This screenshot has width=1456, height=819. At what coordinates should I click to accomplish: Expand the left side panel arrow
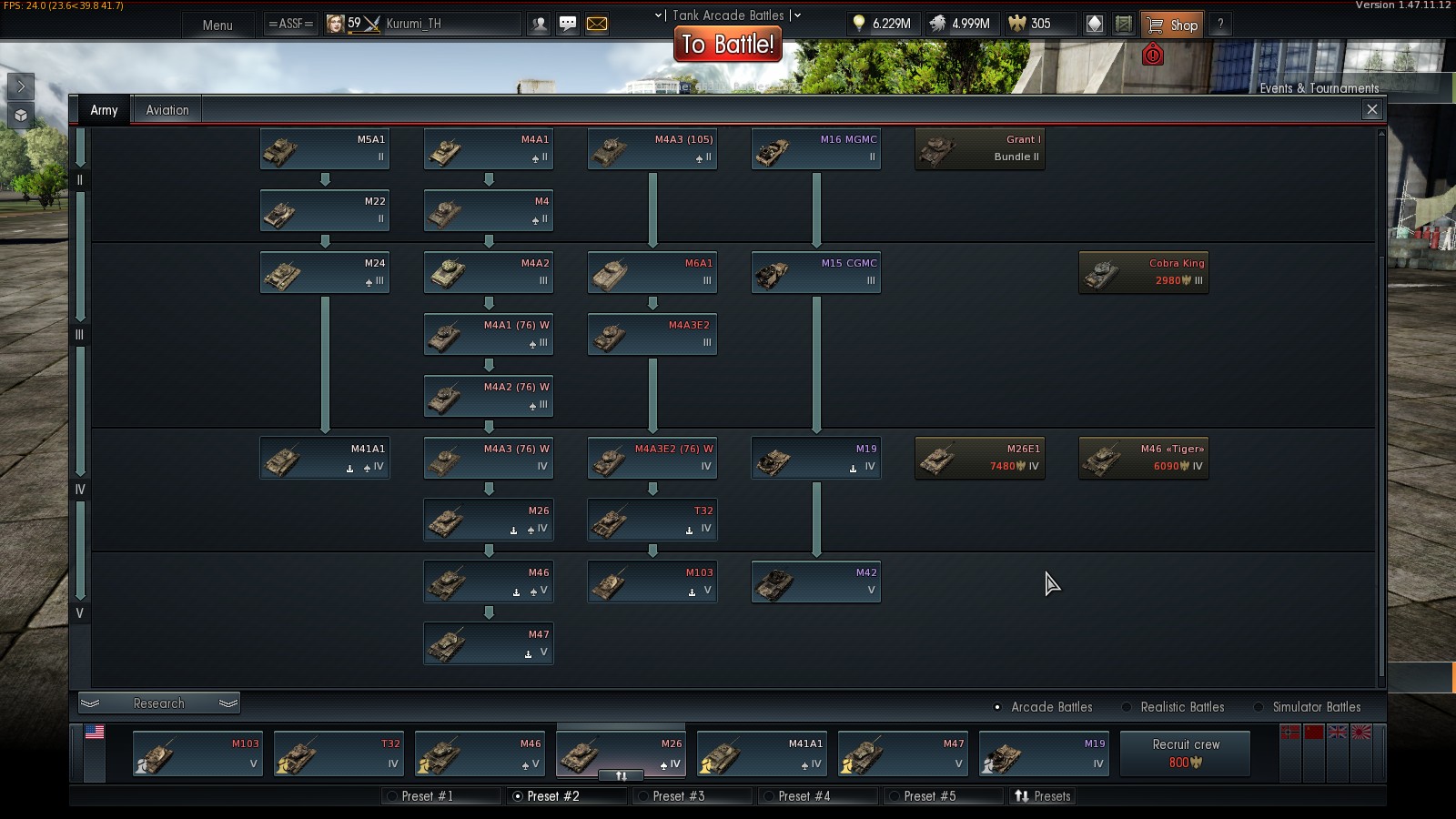click(x=21, y=86)
